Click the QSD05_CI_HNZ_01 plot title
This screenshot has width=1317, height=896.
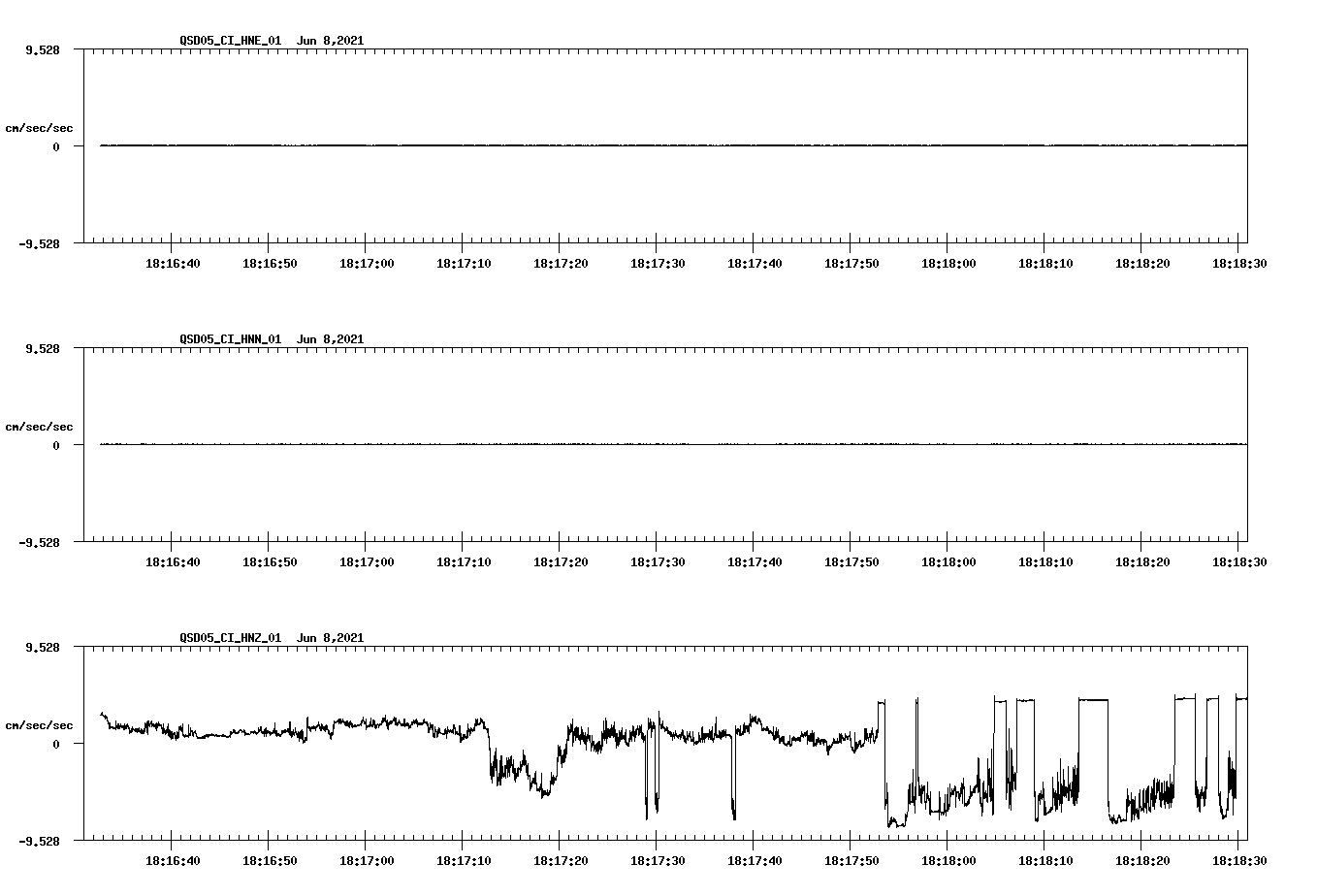tap(272, 638)
